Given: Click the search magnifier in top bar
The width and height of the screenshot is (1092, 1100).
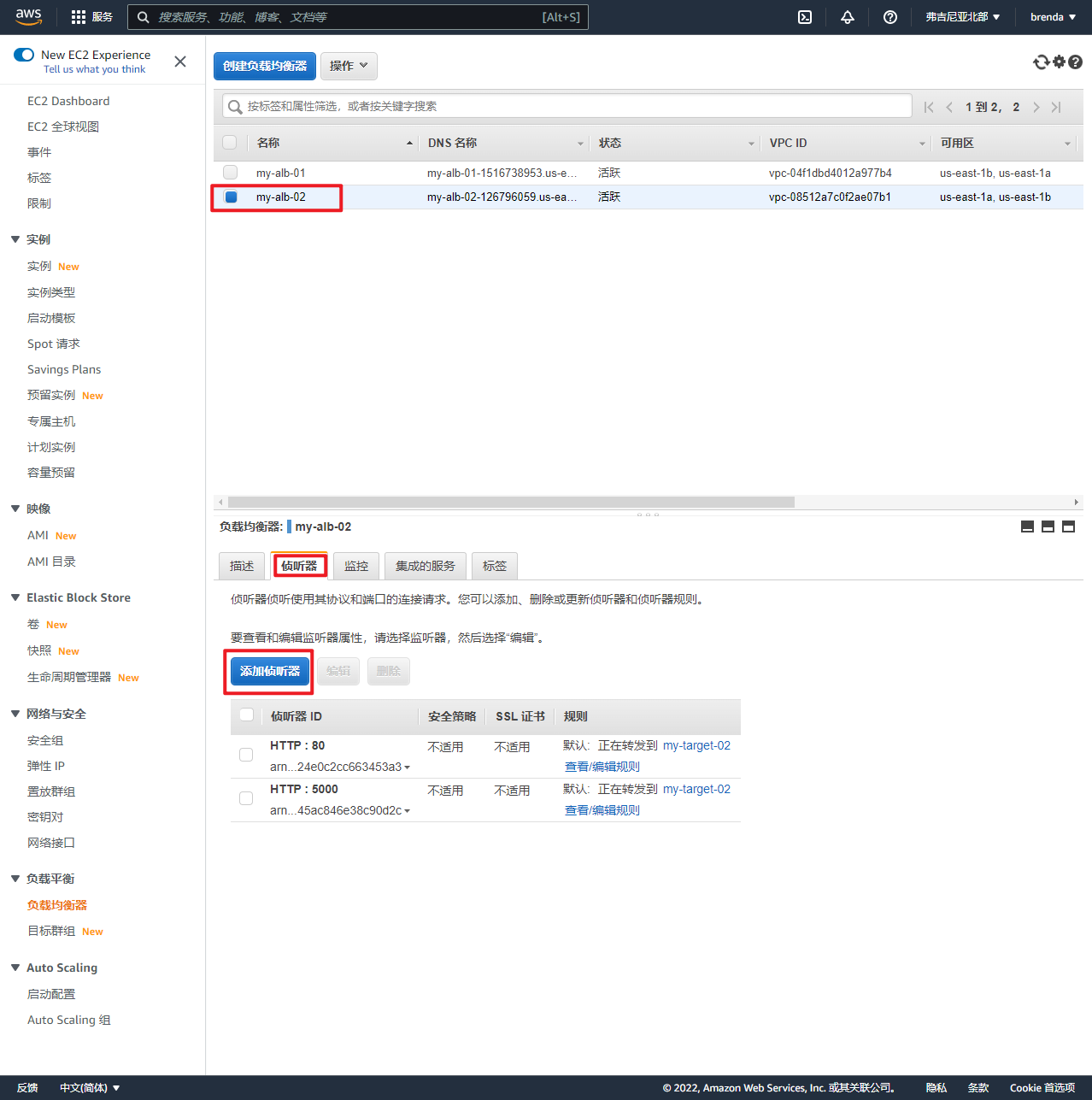Looking at the screenshot, I should tap(144, 17).
